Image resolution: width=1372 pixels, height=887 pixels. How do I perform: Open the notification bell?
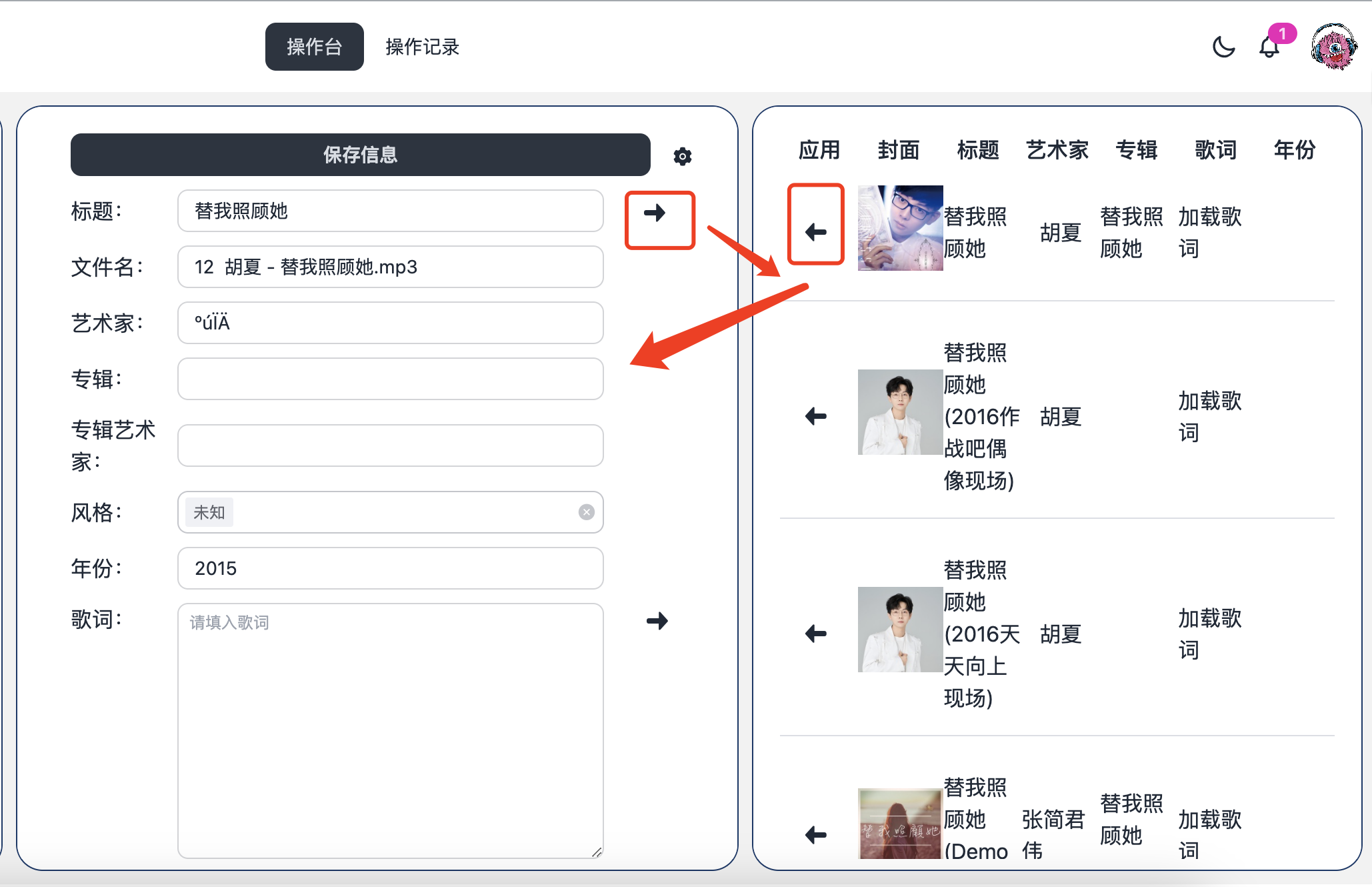click(x=1269, y=47)
